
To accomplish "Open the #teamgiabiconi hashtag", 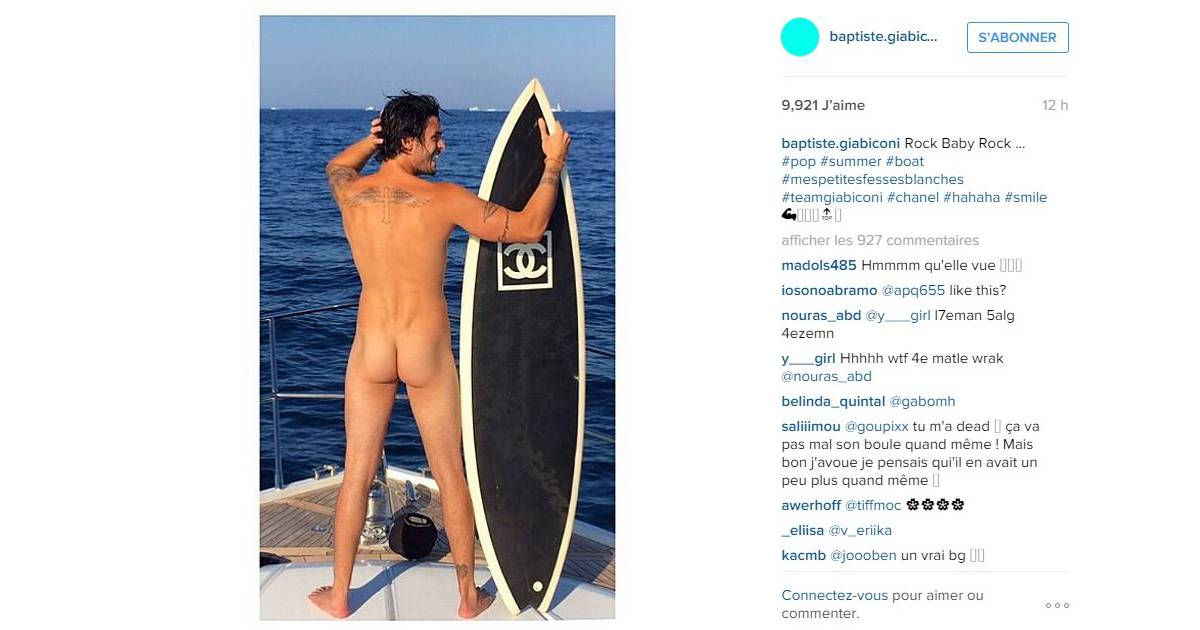I will click(832, 197).
